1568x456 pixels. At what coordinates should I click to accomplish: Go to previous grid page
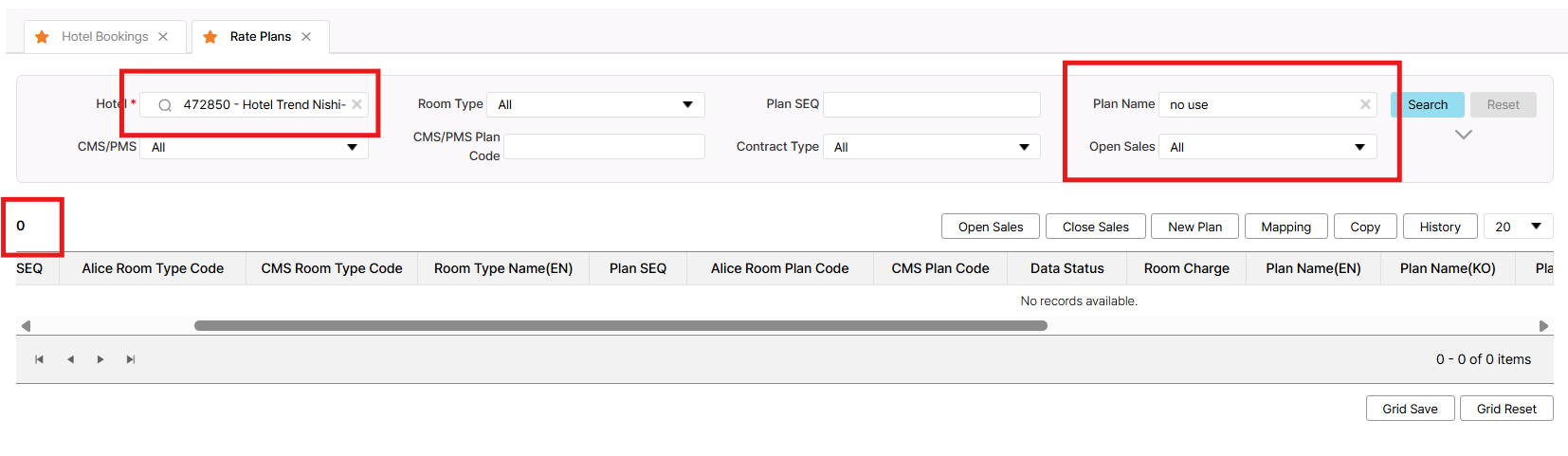click(70, 359)
